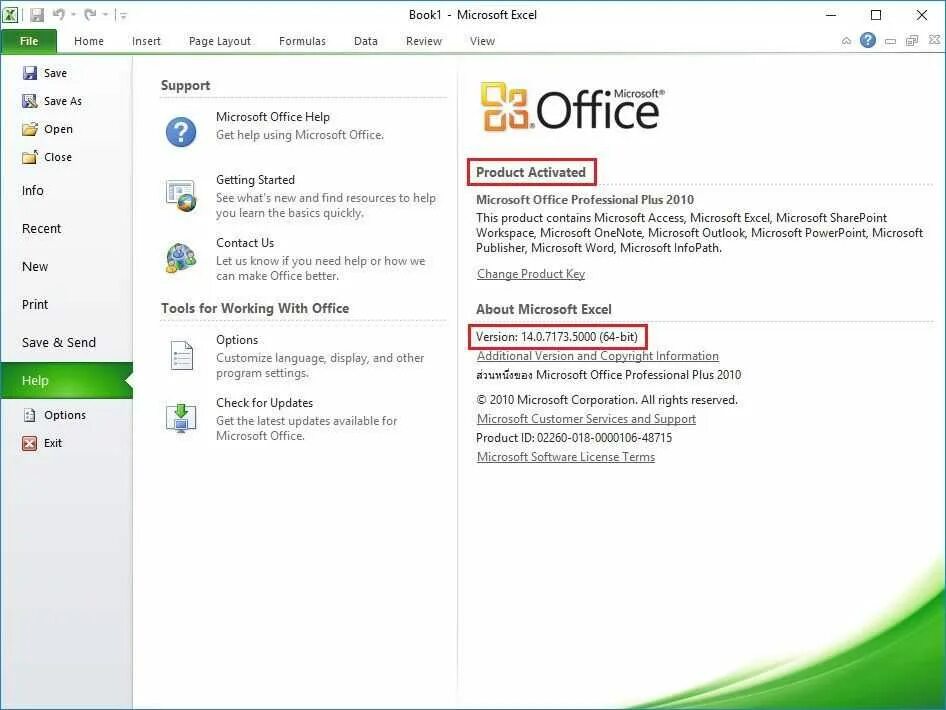The image size is (946, 710).
Task: Click Microsoft Office Professional Plus 2010 heading
Action: (585, 200)
